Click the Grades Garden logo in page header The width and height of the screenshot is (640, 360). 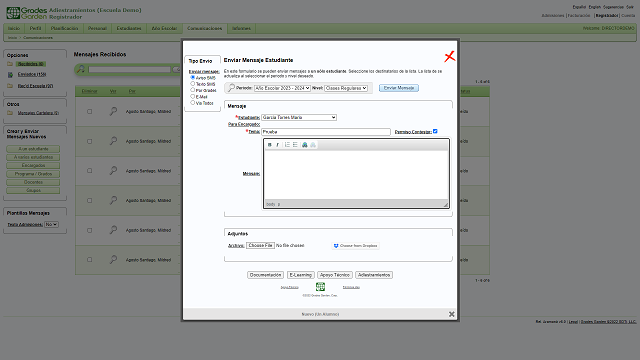pyautogui.click(x=27, y=13)
